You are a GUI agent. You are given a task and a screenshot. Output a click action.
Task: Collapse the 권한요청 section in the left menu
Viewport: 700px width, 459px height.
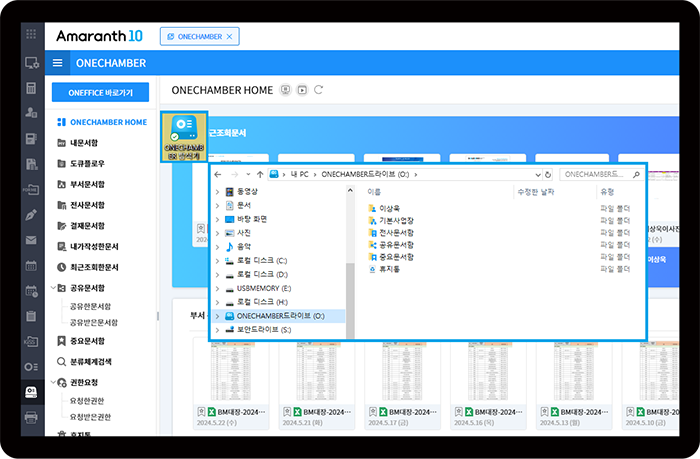pyautogui.click(x=53, y=382)
